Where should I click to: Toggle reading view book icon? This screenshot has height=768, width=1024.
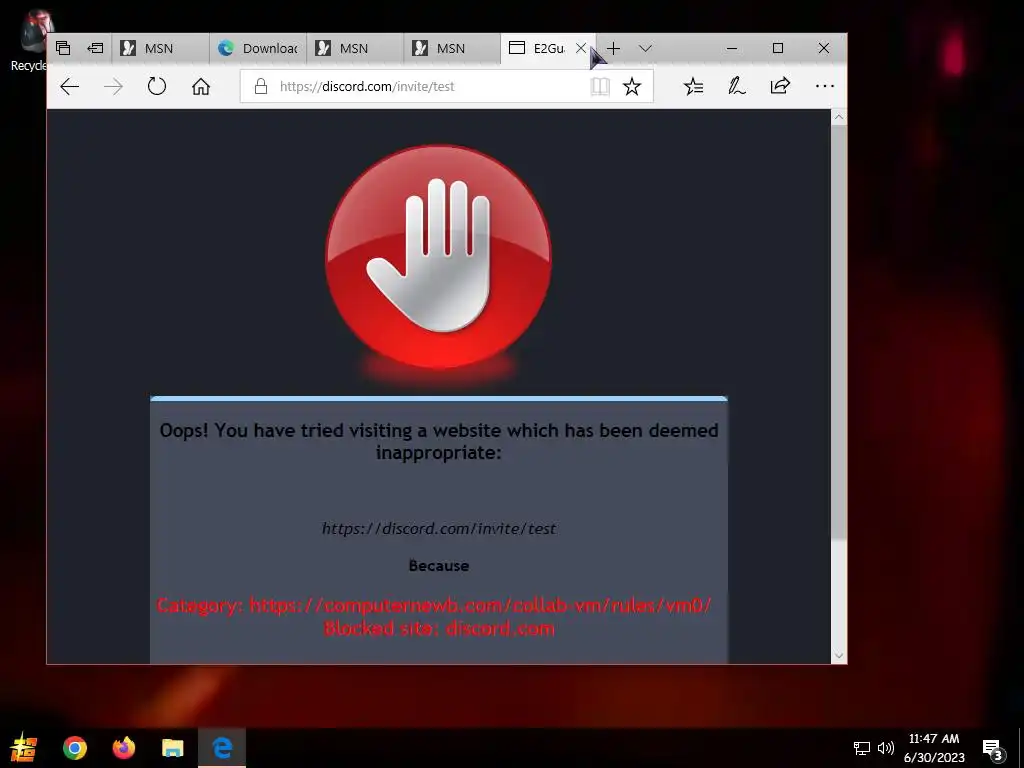coord(600,86)
